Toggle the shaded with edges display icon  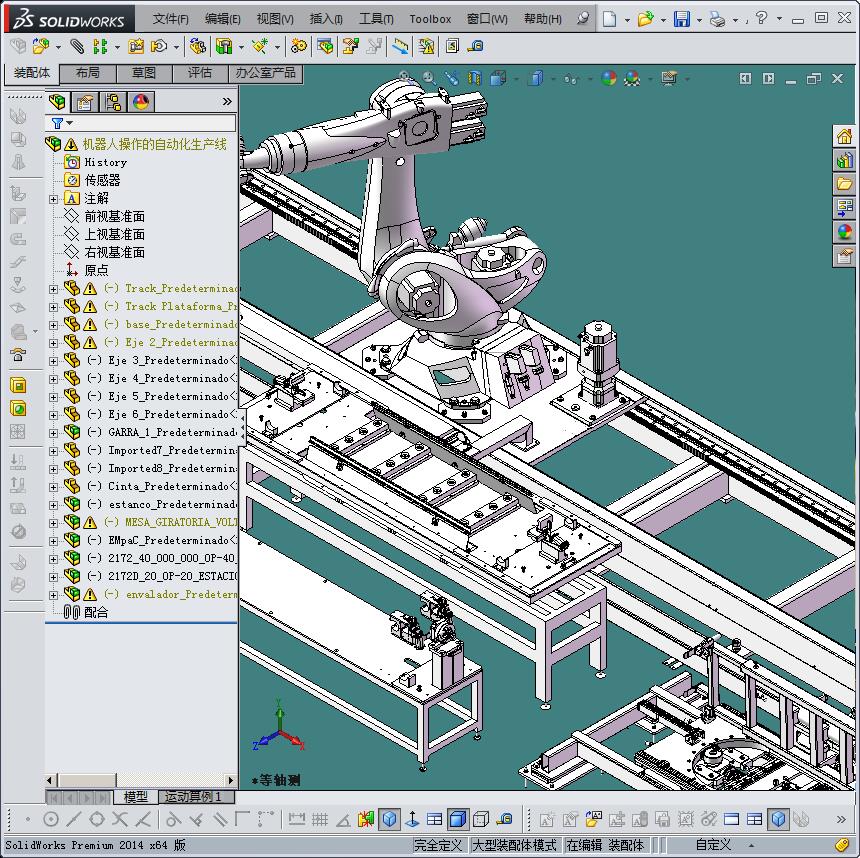tap(457, 820)
